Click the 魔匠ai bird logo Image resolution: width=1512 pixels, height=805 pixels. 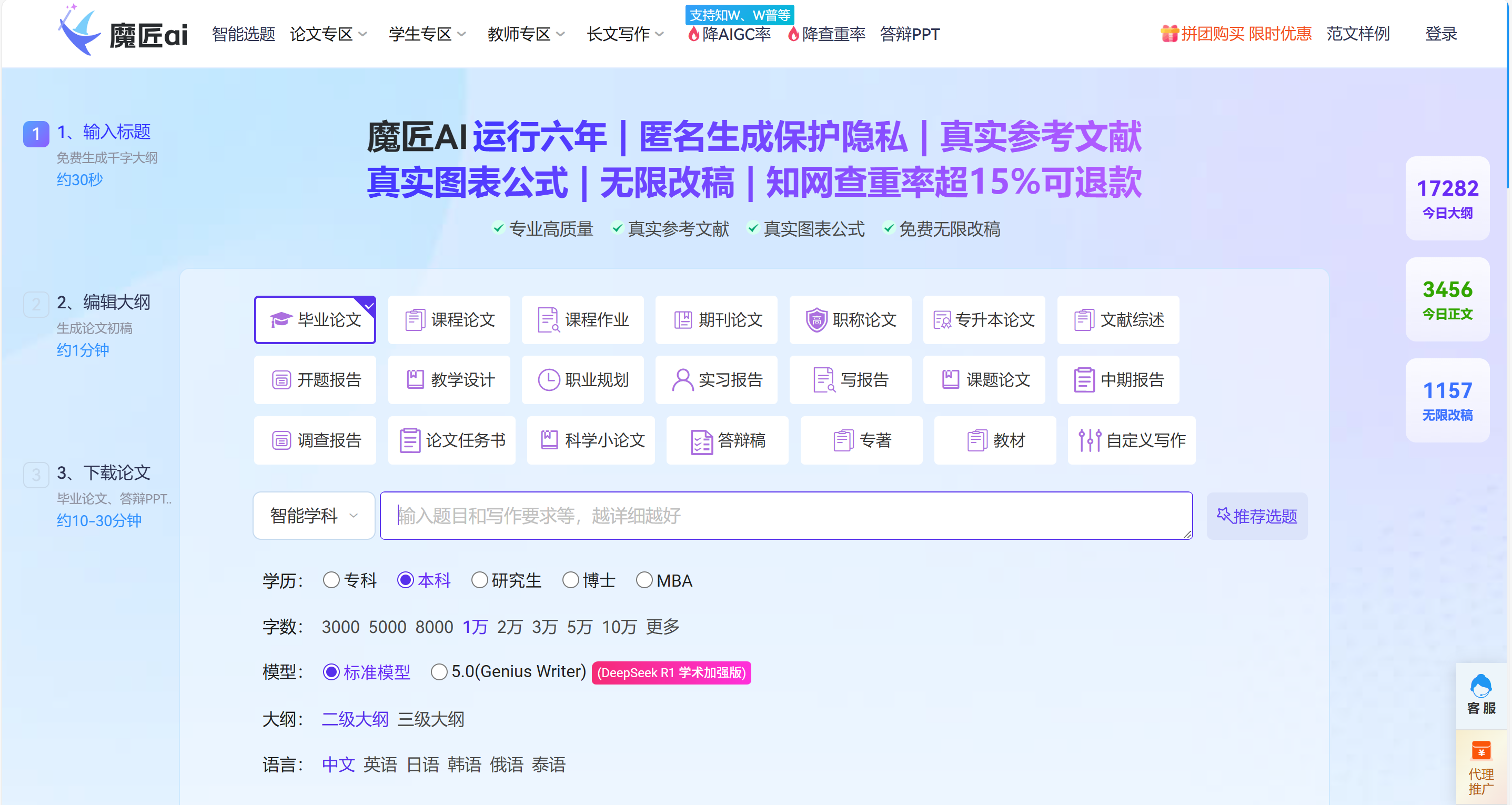click(x=79, y=31)
